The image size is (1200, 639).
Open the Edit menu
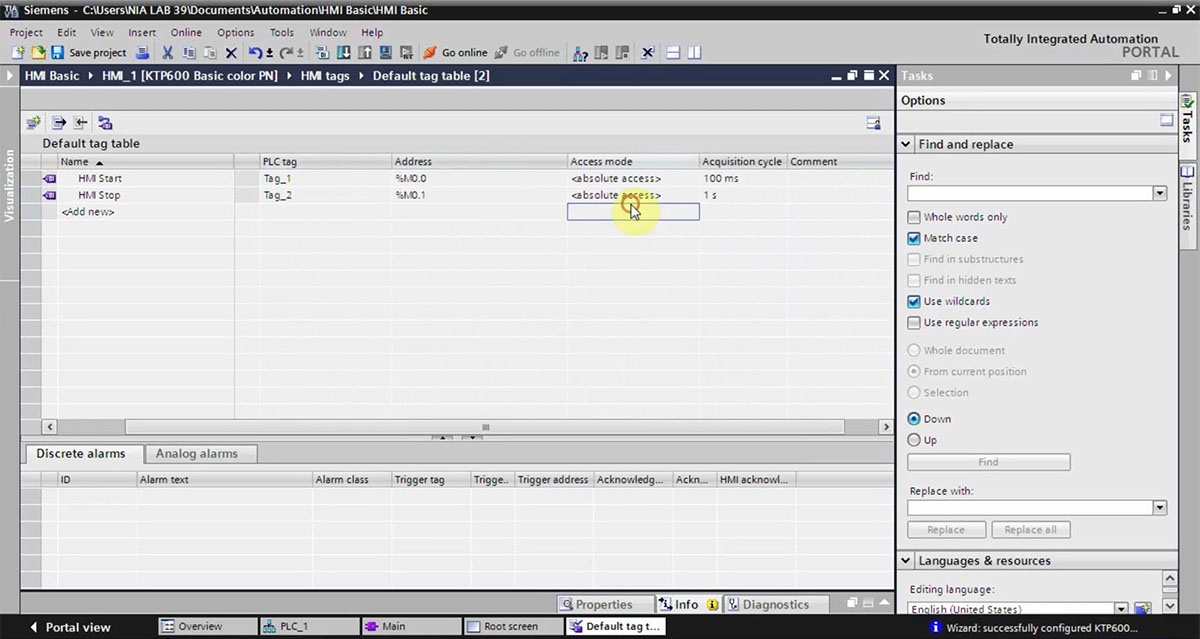pyautogui.click(x=66, y=32)
